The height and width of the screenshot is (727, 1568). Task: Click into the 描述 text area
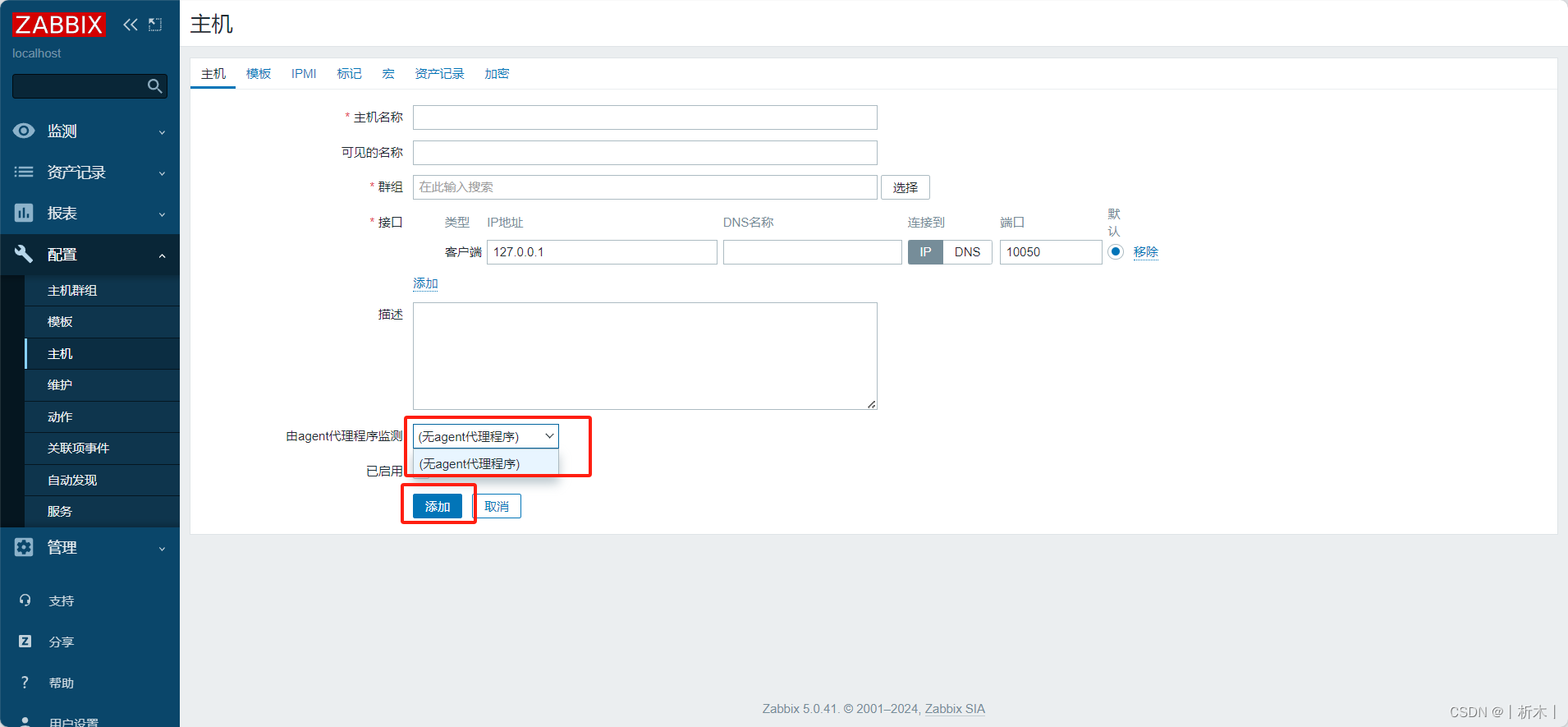pos(645,356)
